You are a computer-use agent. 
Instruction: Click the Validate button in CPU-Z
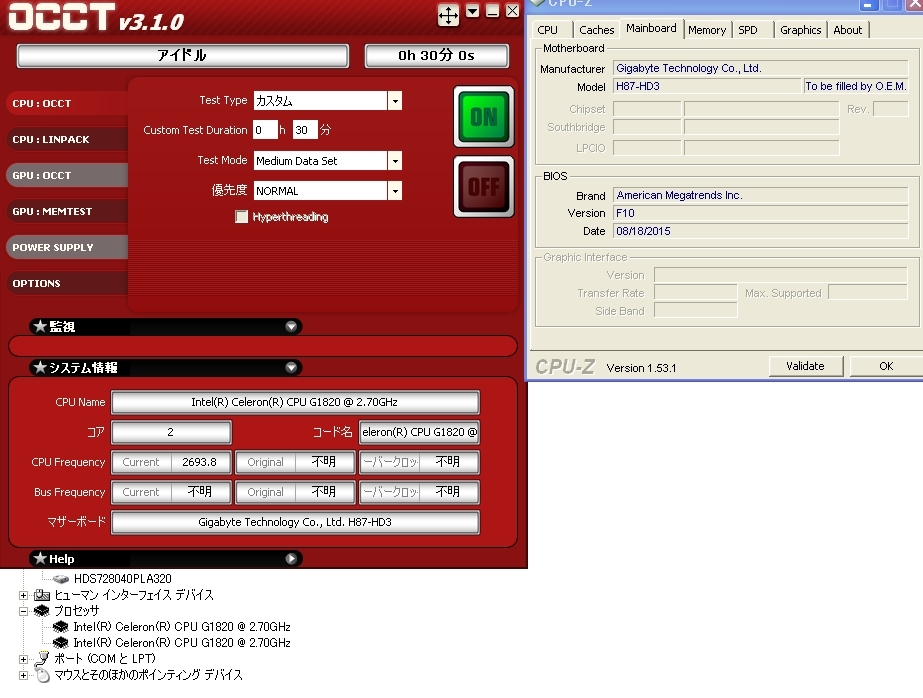805,366
